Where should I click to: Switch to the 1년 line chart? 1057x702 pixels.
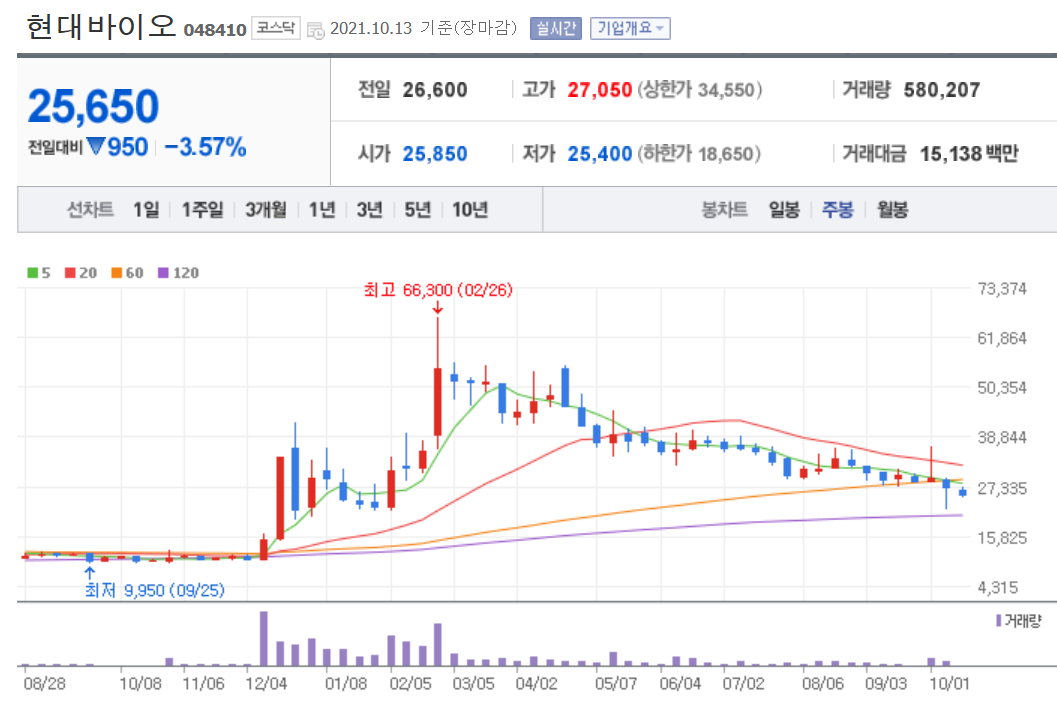(x=322, y=210)
